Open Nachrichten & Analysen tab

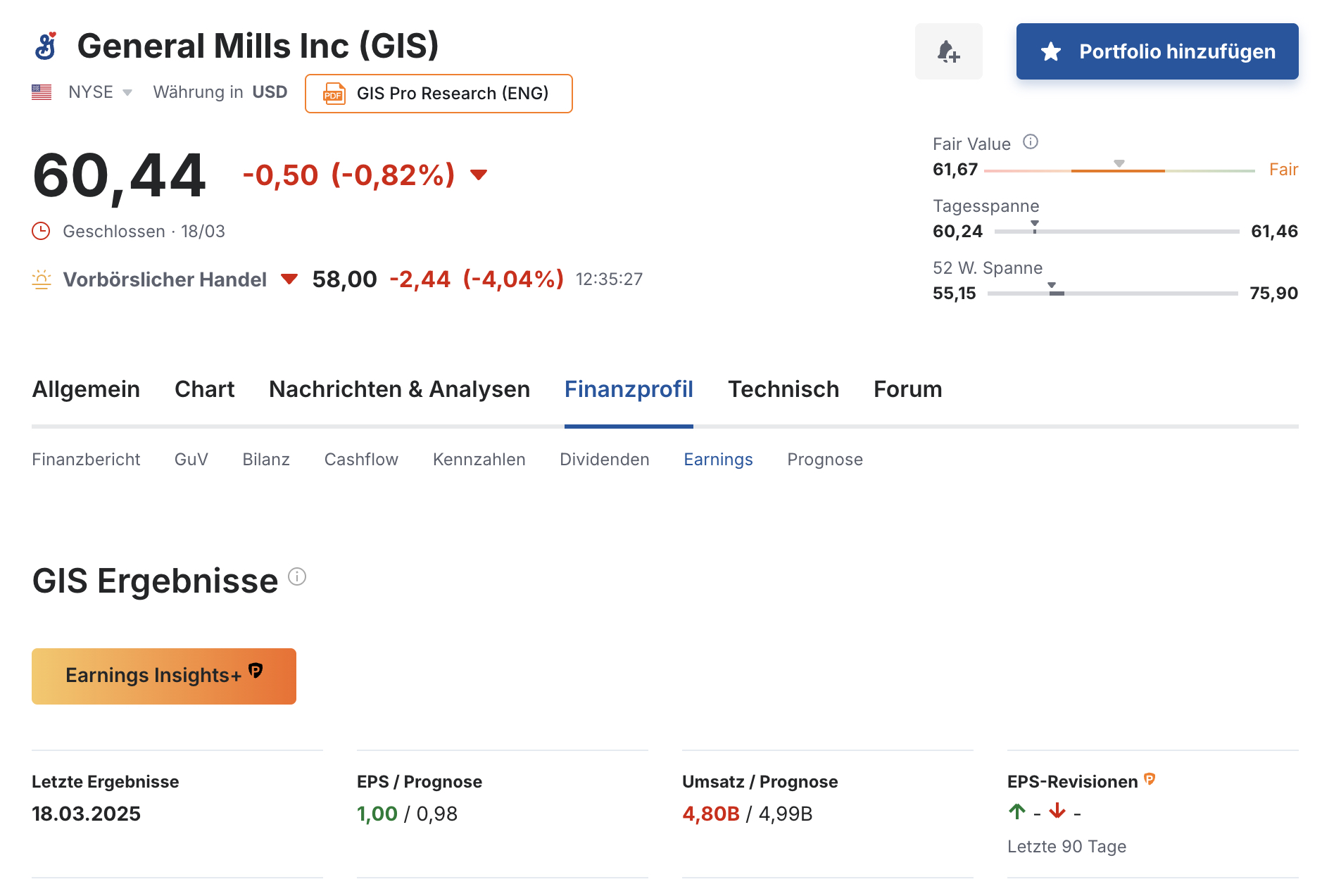coord(399,389)
